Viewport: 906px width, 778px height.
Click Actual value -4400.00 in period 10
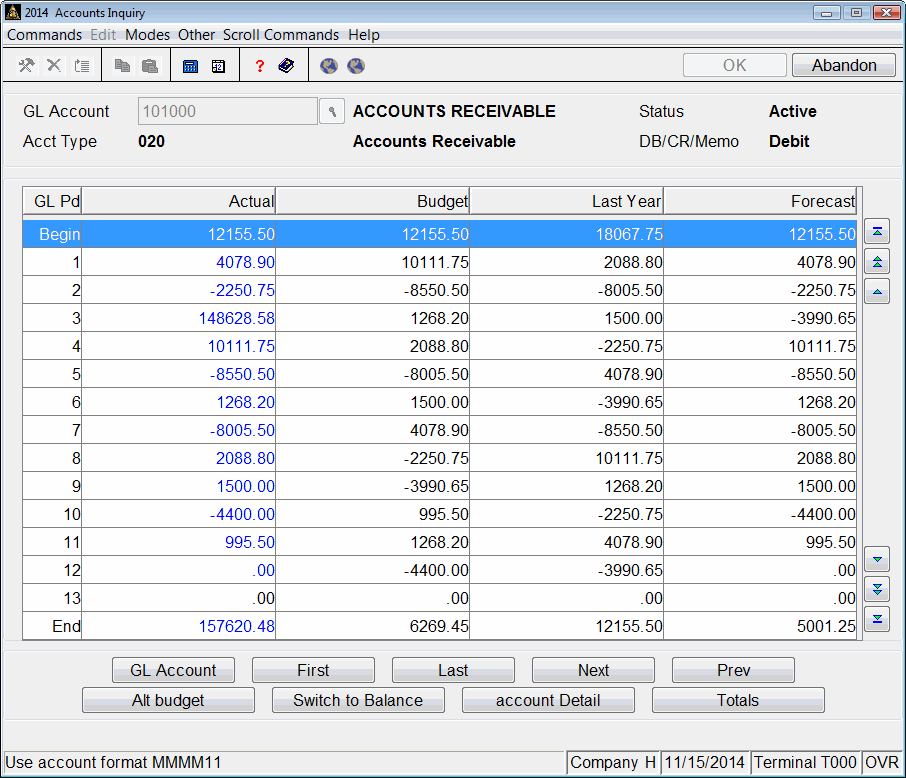[x=243, y=514]
